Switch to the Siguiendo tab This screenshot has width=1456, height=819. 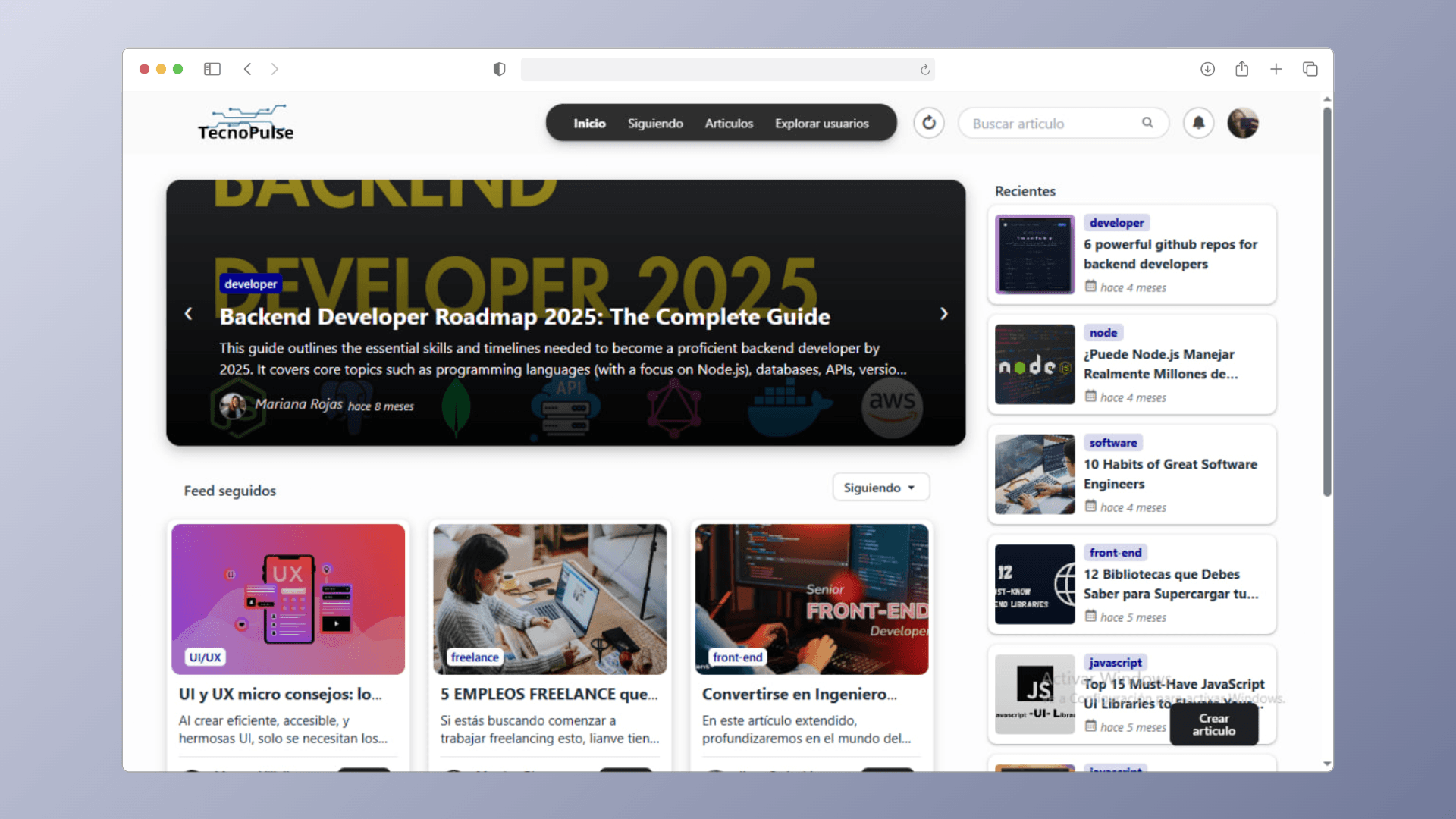pyautogui.click(x=655, y=123)
